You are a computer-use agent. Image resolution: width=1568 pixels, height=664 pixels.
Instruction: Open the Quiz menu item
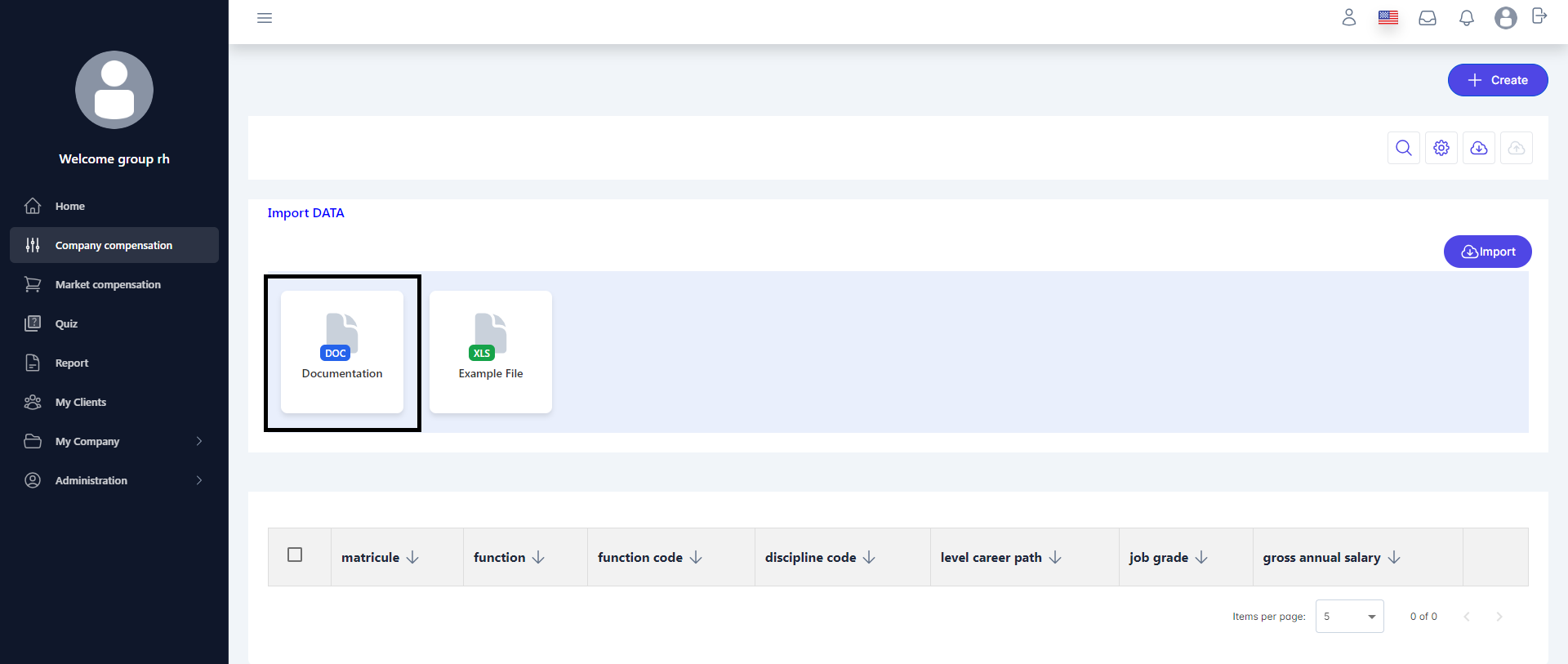pos(66,323)
